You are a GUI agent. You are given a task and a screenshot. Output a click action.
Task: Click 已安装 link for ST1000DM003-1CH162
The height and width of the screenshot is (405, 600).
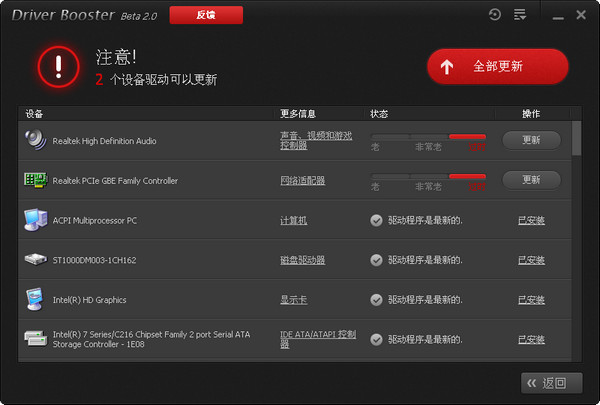pyautogui.click(x=531, y=260)
